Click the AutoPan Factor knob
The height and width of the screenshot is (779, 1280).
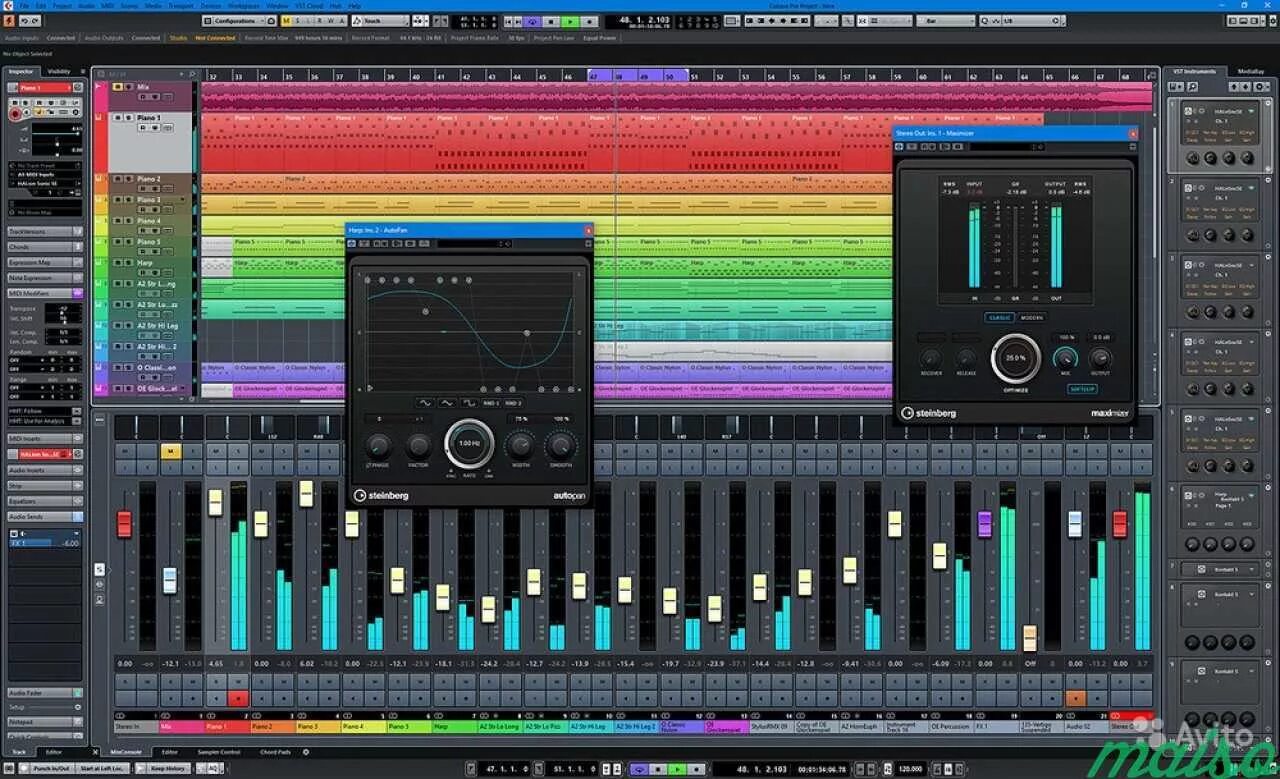pyautogui.click(x=419, y=446)
